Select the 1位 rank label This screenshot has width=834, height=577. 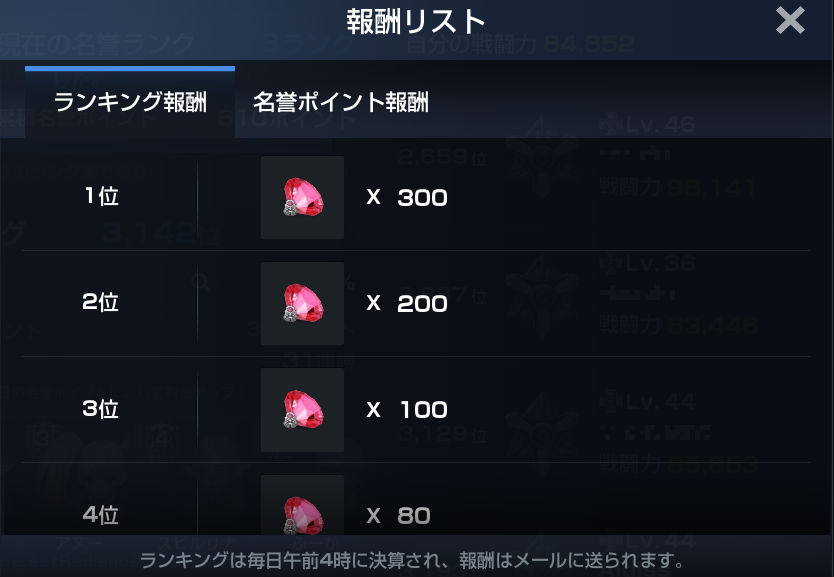tap(101, 196)
